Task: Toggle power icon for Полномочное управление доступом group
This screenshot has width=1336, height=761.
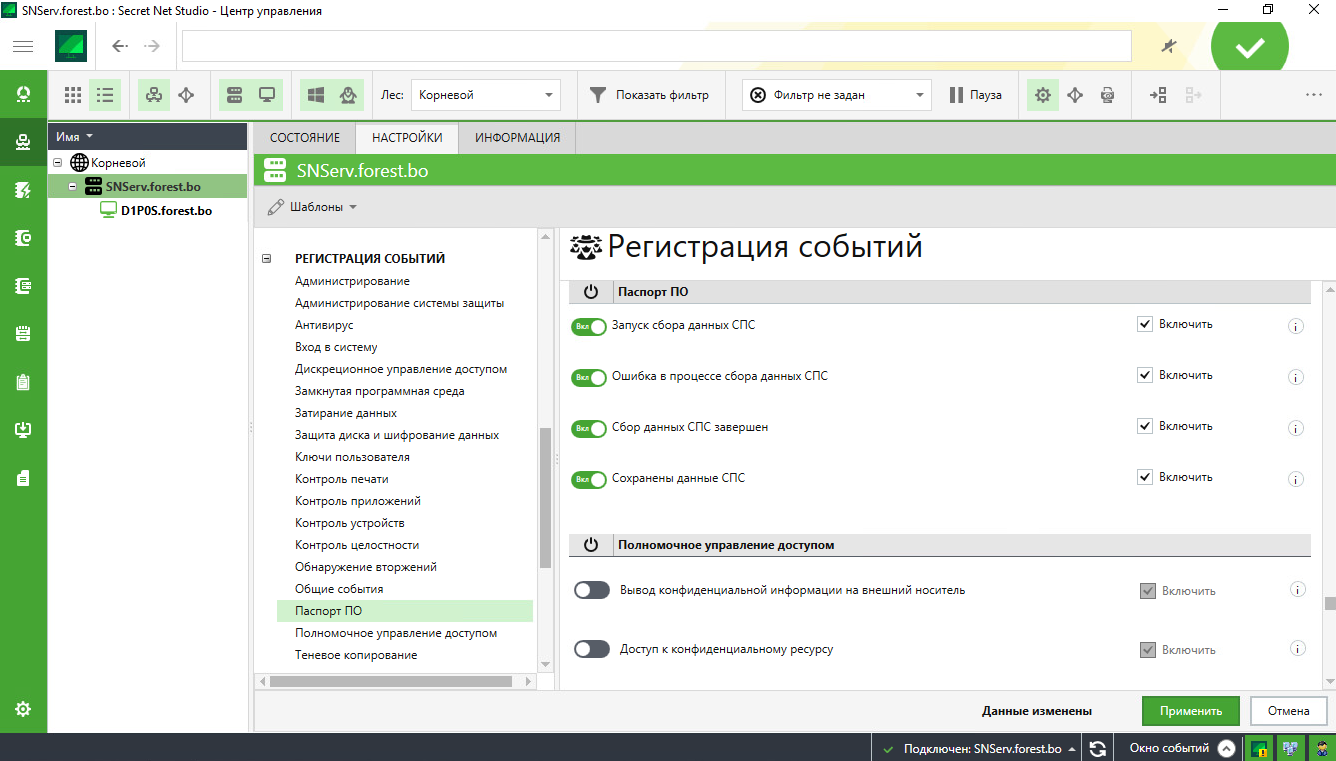Action: point(591,545)
